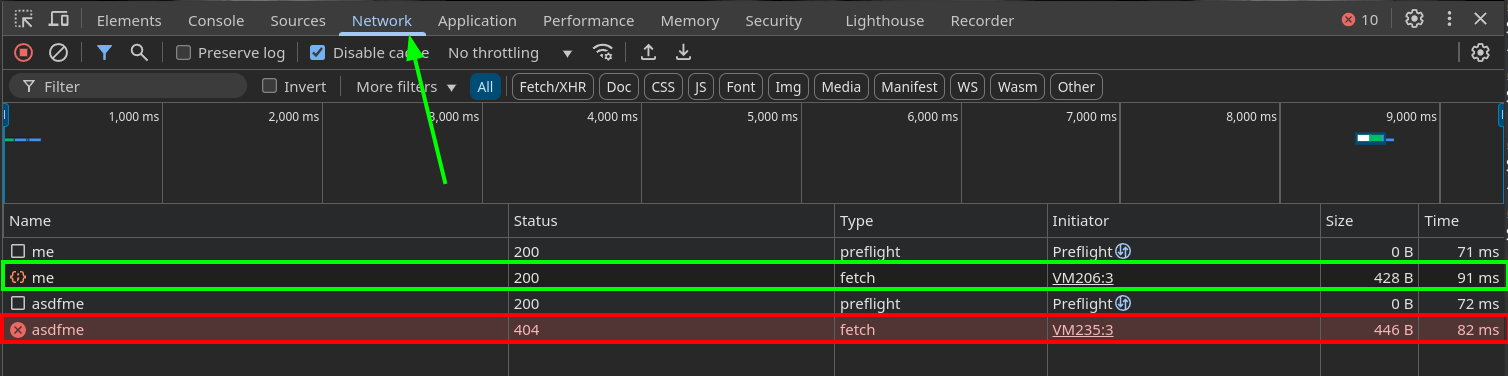Filter requests by Fetch/XHR
The width and height of the screenshot is (1508, 376).
click(x=553, y=87)
